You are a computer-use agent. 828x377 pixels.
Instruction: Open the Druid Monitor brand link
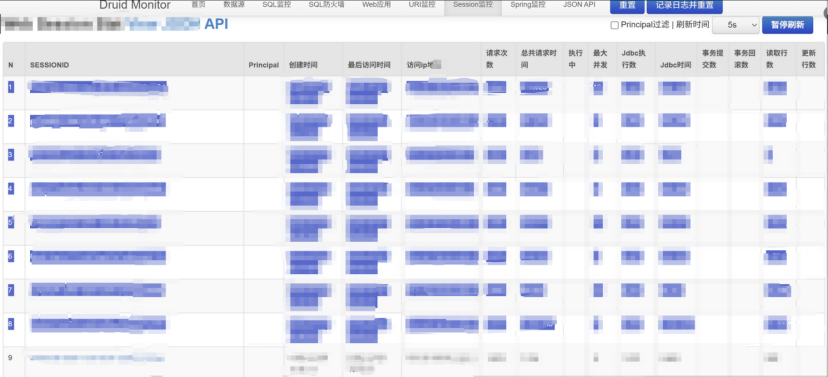pos(135,5)
